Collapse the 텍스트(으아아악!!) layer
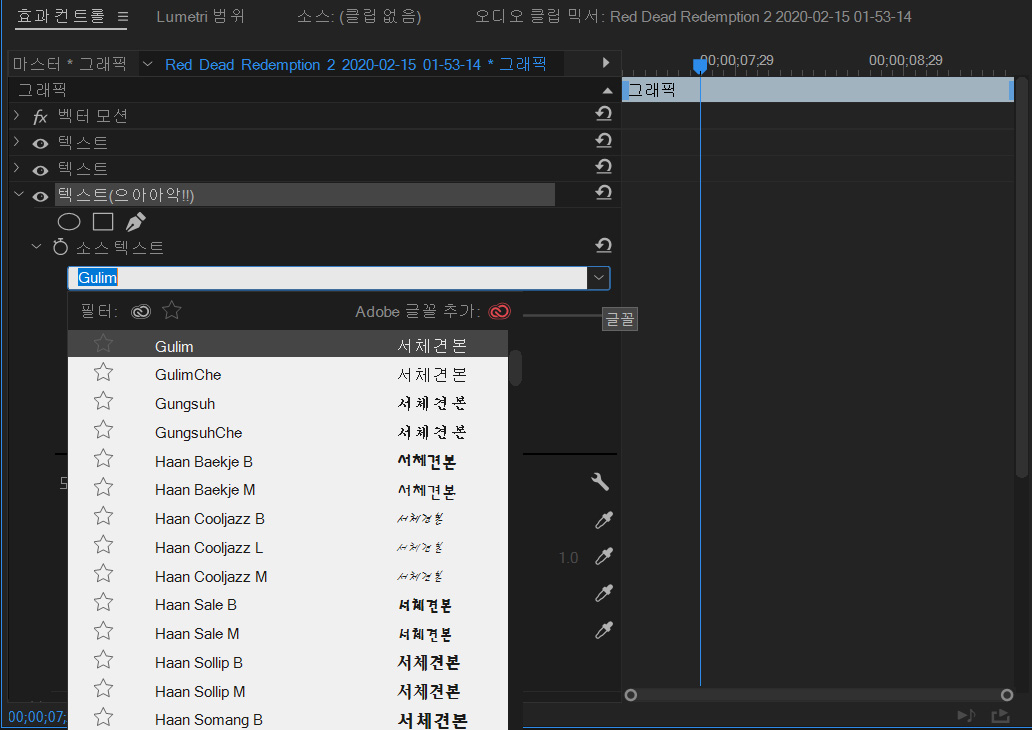 (18, 194)
